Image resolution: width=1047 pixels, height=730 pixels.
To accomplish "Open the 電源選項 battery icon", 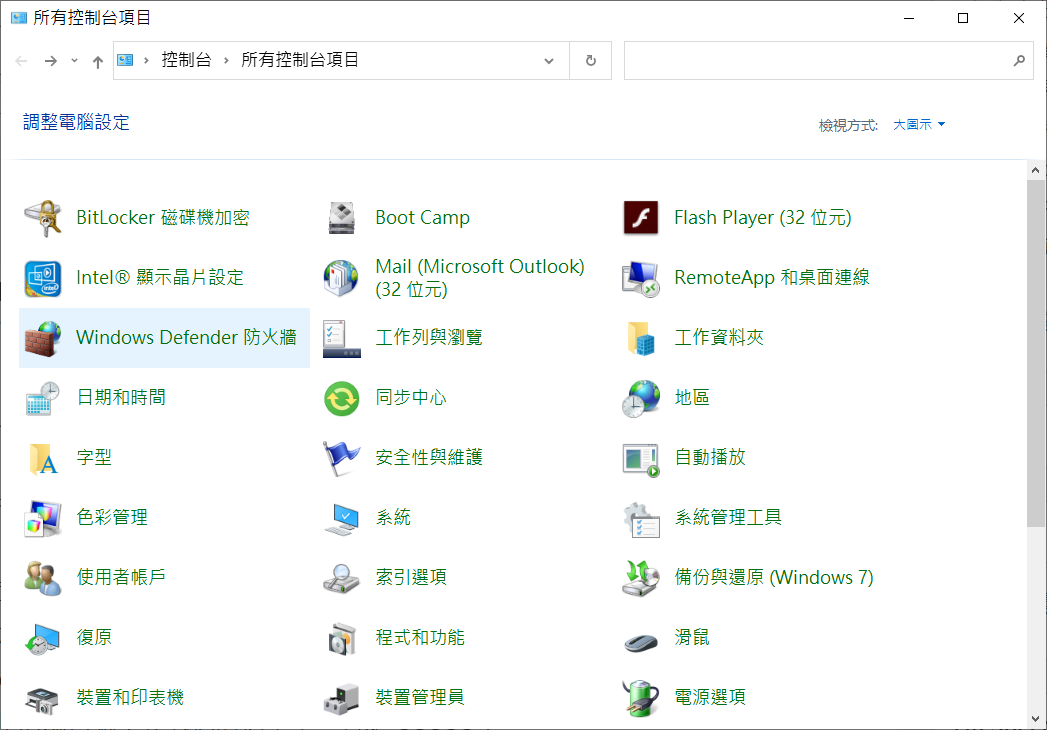I will (x=641, y=699).
